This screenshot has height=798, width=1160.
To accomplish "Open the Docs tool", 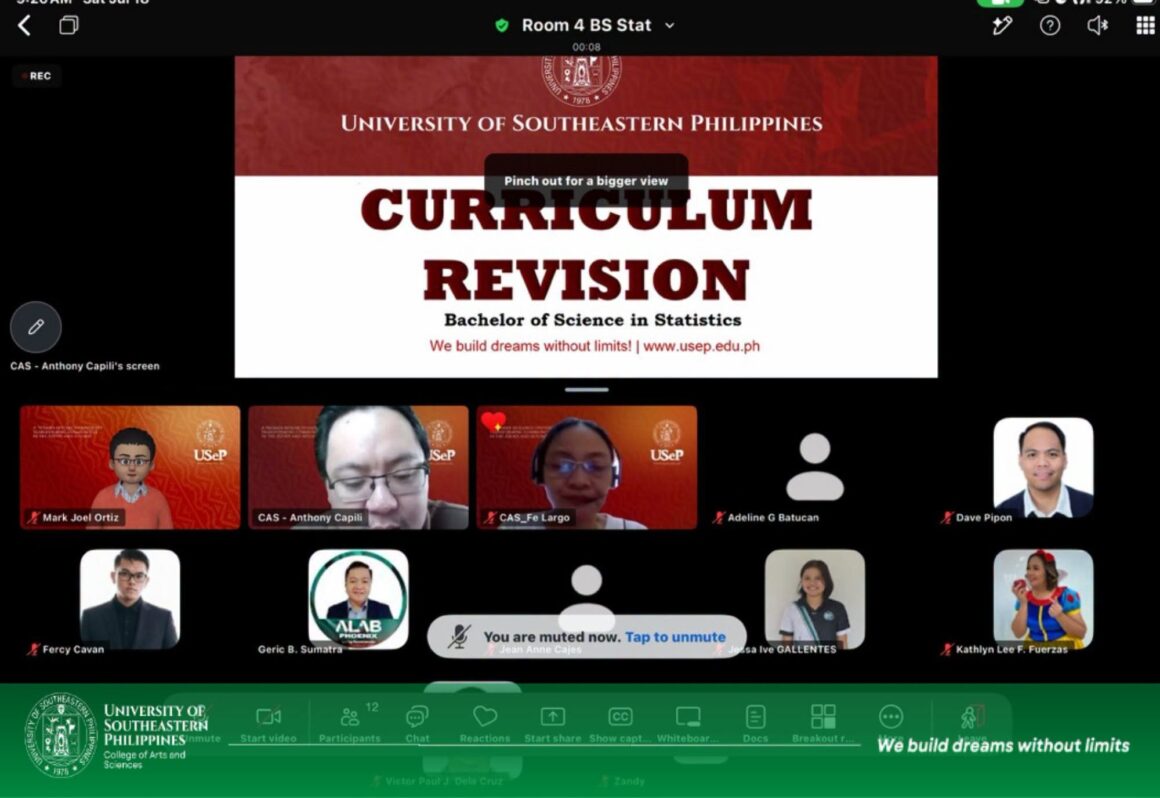I will point(755,724).
